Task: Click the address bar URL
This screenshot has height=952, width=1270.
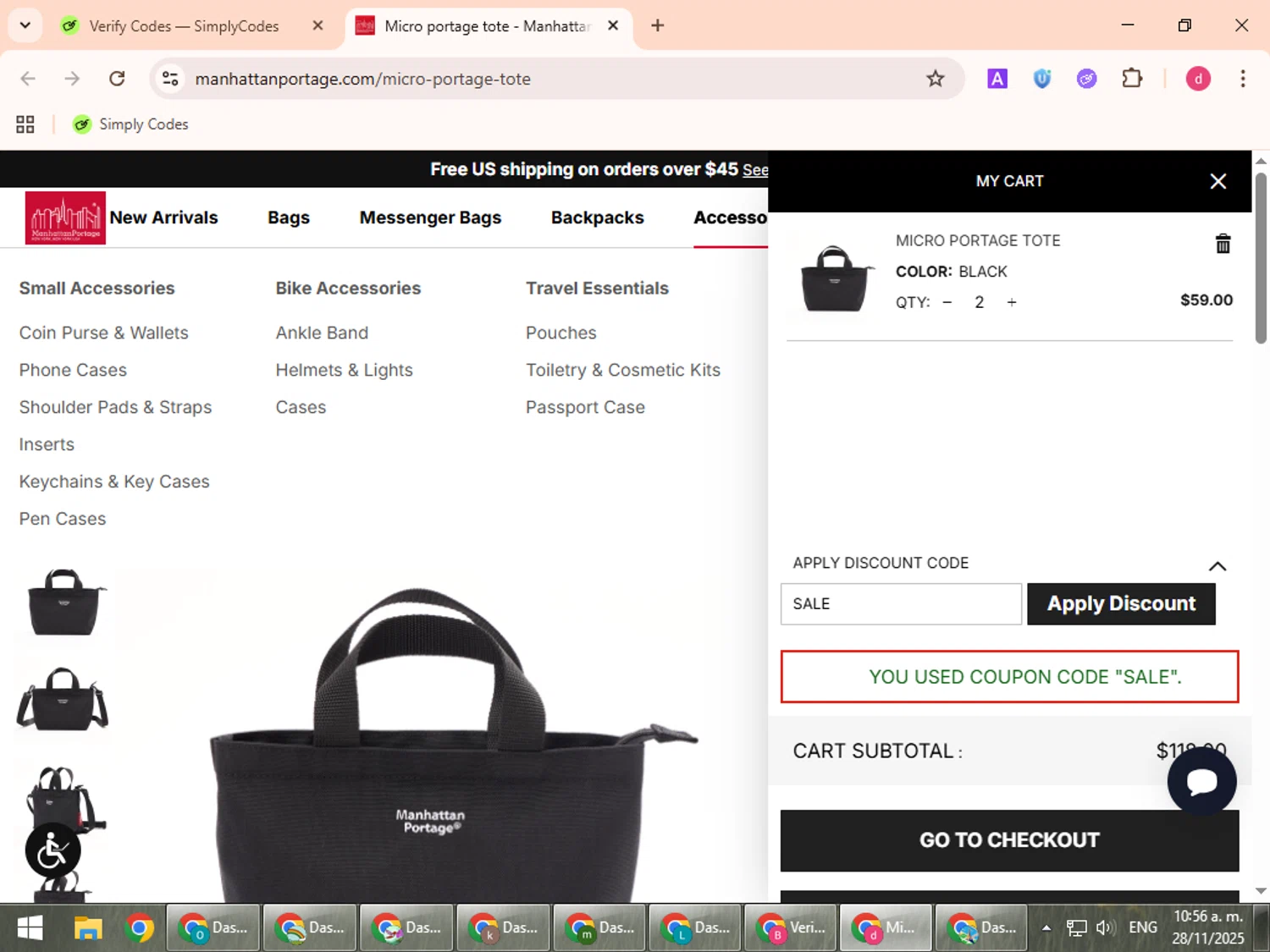Action: 362,79
